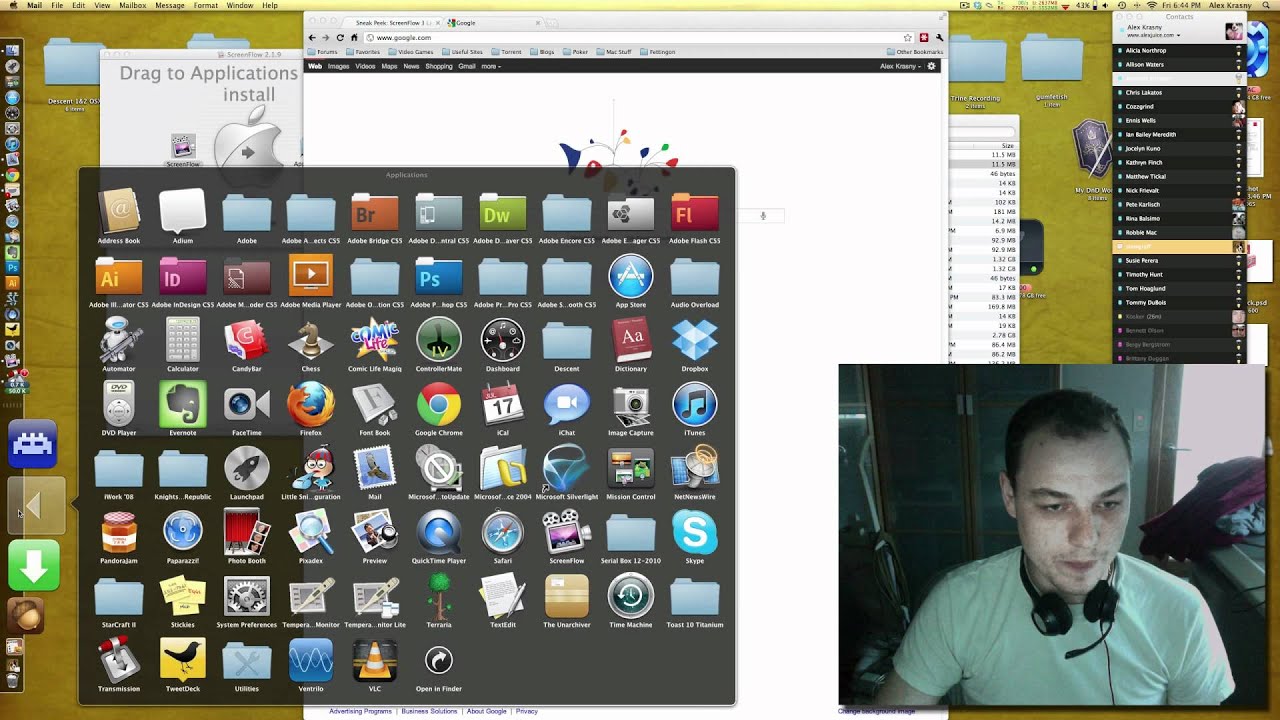Image resolution: width=1280 pixels, height=720 pixels.
Task: Bookmark this page with the star
Action: point(908,37)
